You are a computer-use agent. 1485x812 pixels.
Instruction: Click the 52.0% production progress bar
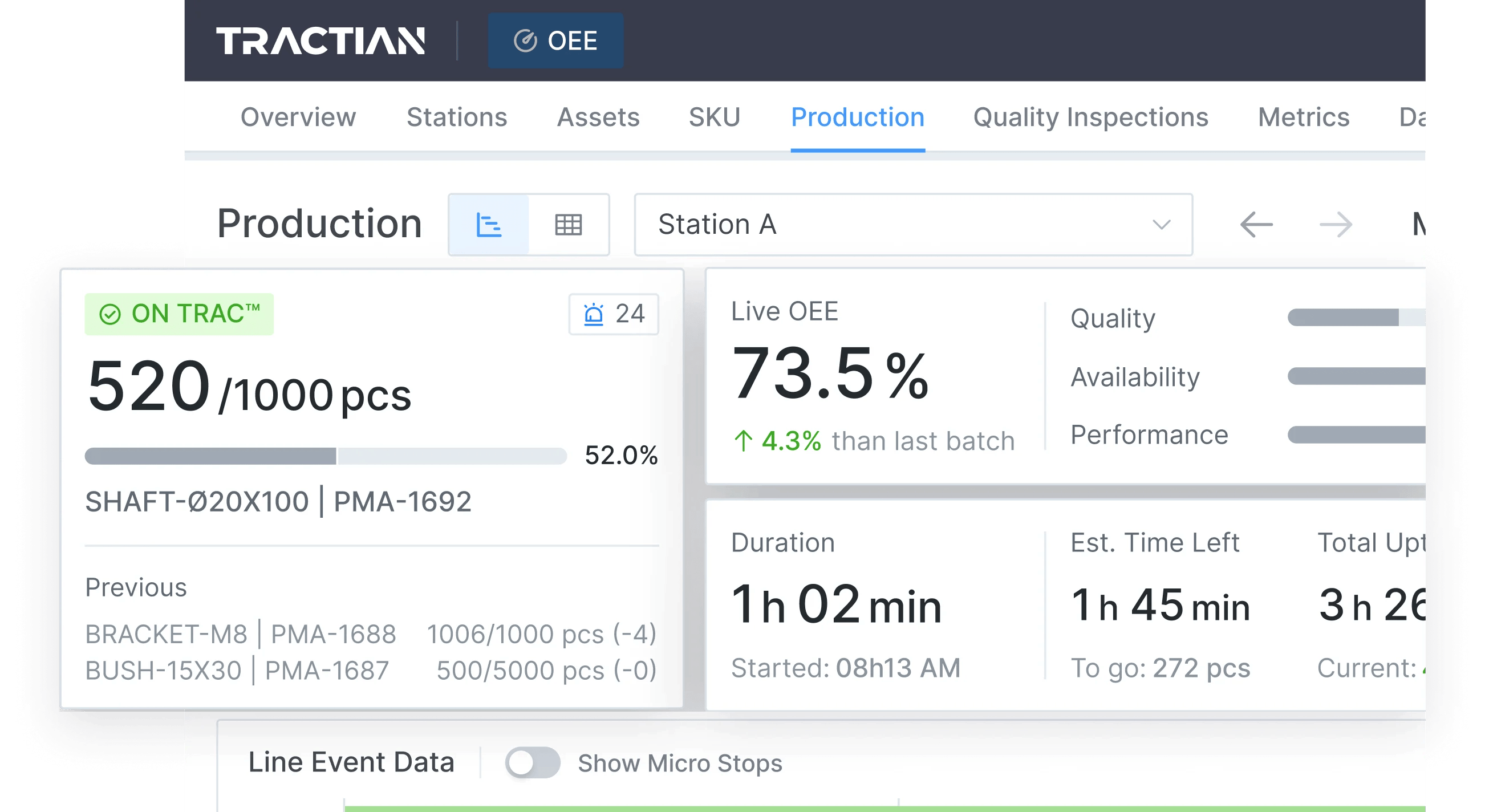pos(326,456)
